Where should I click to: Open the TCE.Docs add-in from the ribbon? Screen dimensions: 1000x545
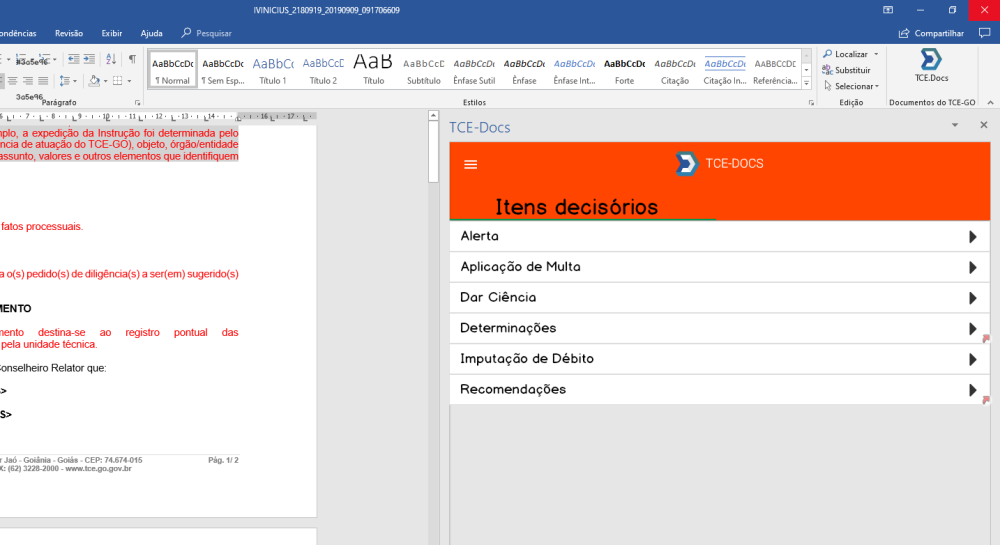pyautogui.click(x=931, y=65)
